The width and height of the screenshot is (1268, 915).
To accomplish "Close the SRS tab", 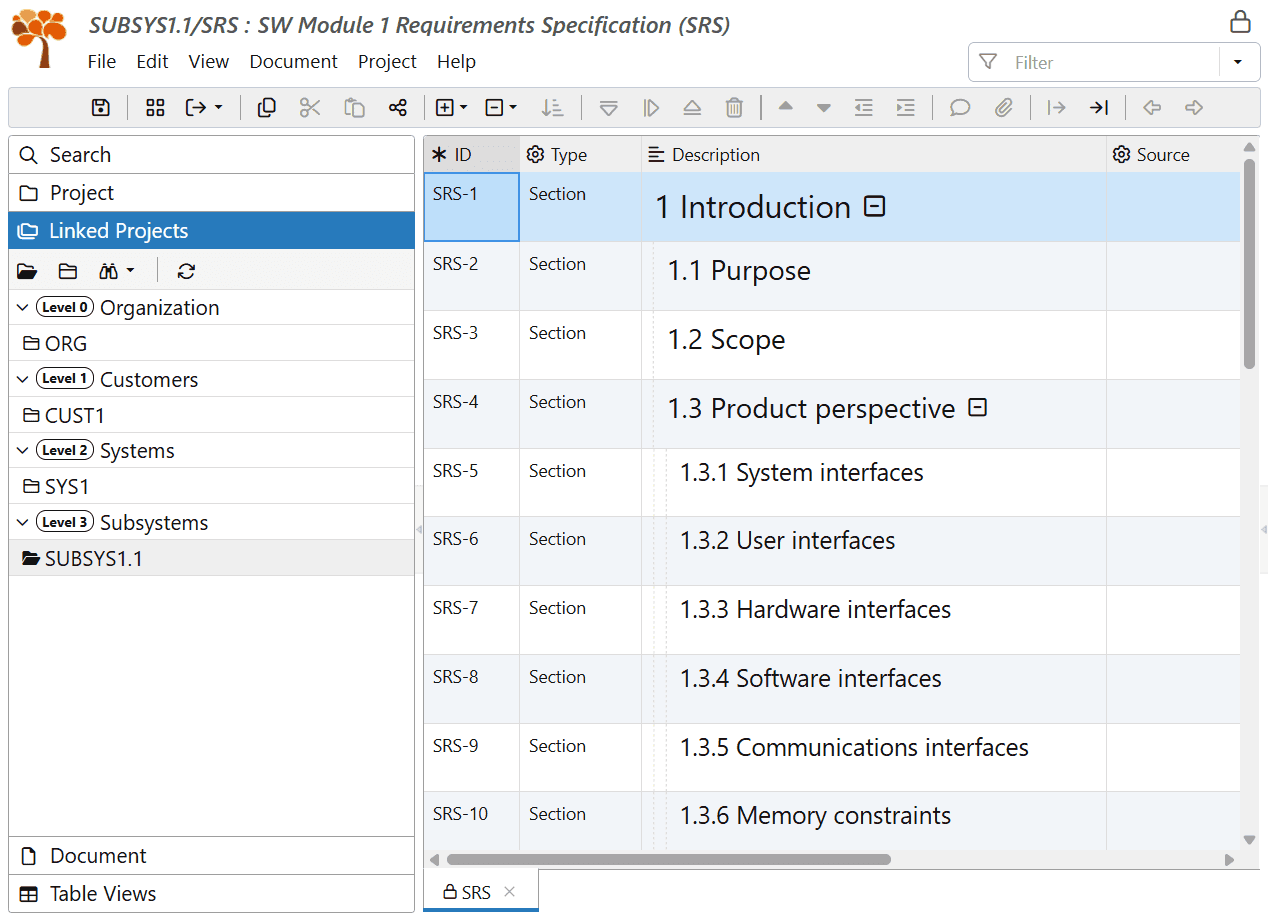I will pyautogui.click(x=510, y=892).
